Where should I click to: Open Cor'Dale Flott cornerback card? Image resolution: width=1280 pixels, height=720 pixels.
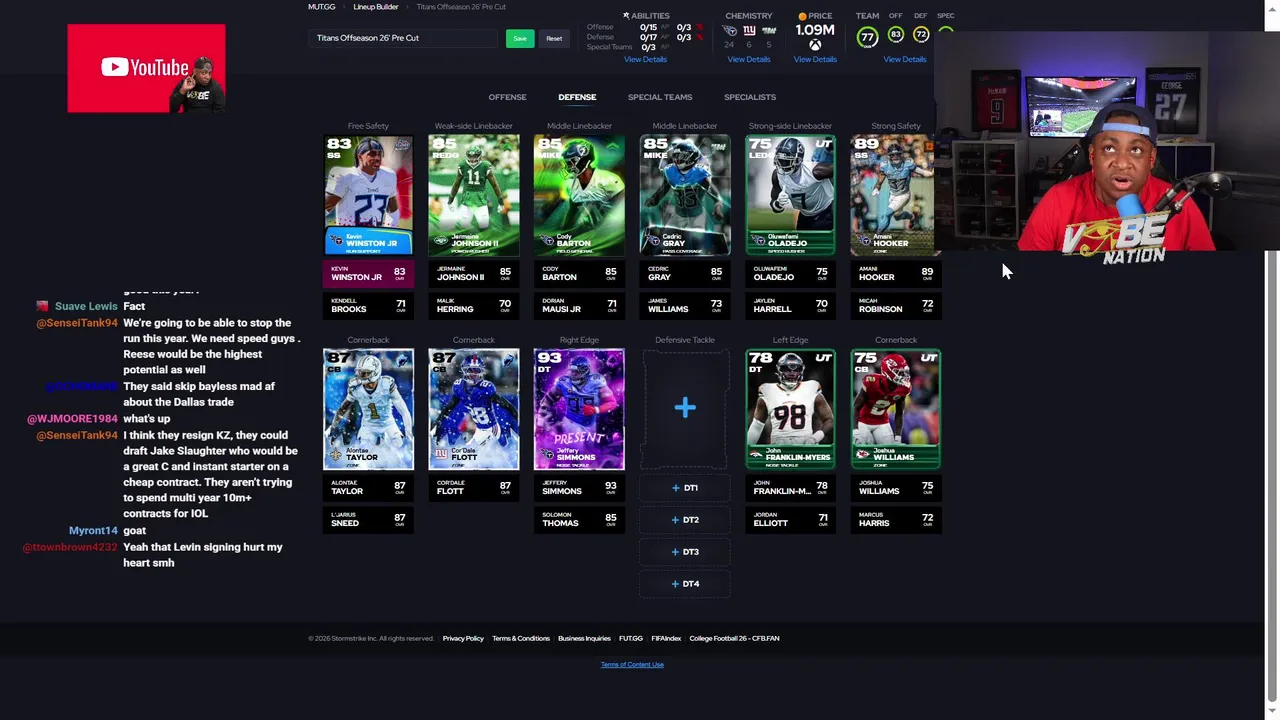pyautogui.click(x=474, y=409)
